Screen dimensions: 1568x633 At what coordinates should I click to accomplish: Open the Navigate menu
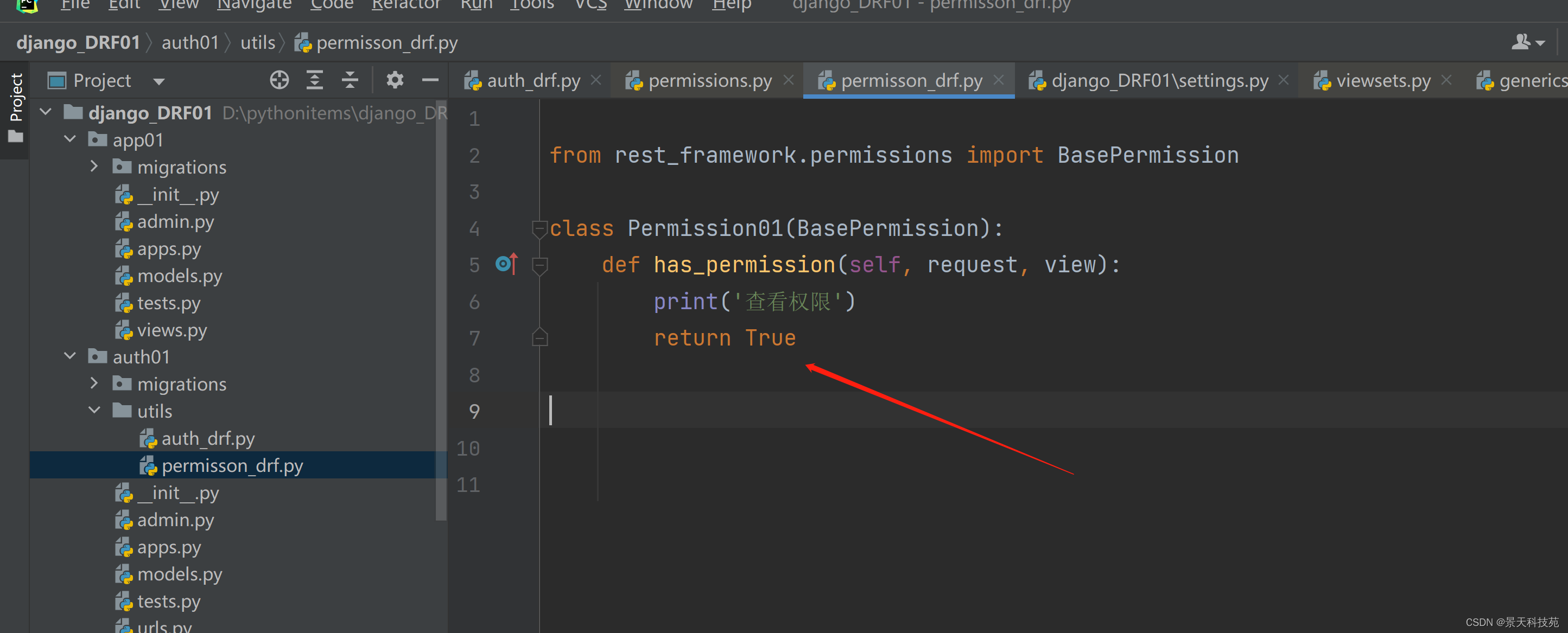255,5
